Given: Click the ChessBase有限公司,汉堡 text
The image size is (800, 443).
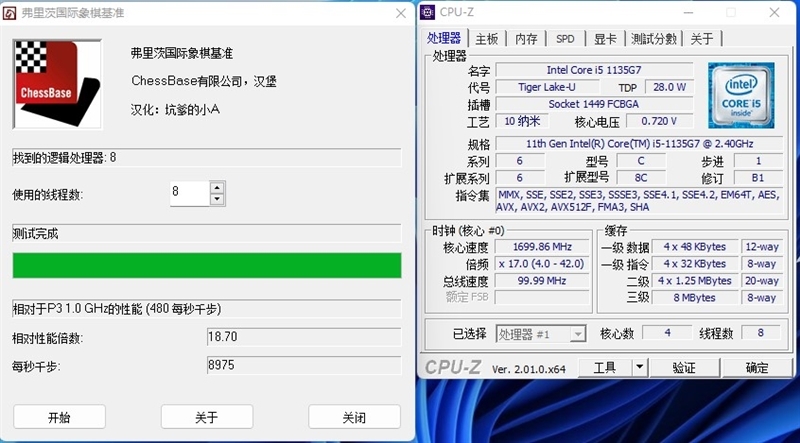Looking at the screenshot, I should point(204,81).
